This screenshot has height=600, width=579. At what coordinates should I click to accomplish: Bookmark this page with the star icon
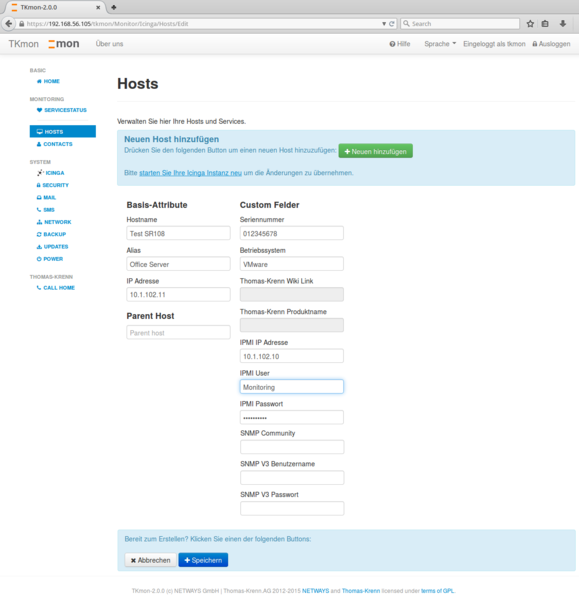click(x=530, y=24)
